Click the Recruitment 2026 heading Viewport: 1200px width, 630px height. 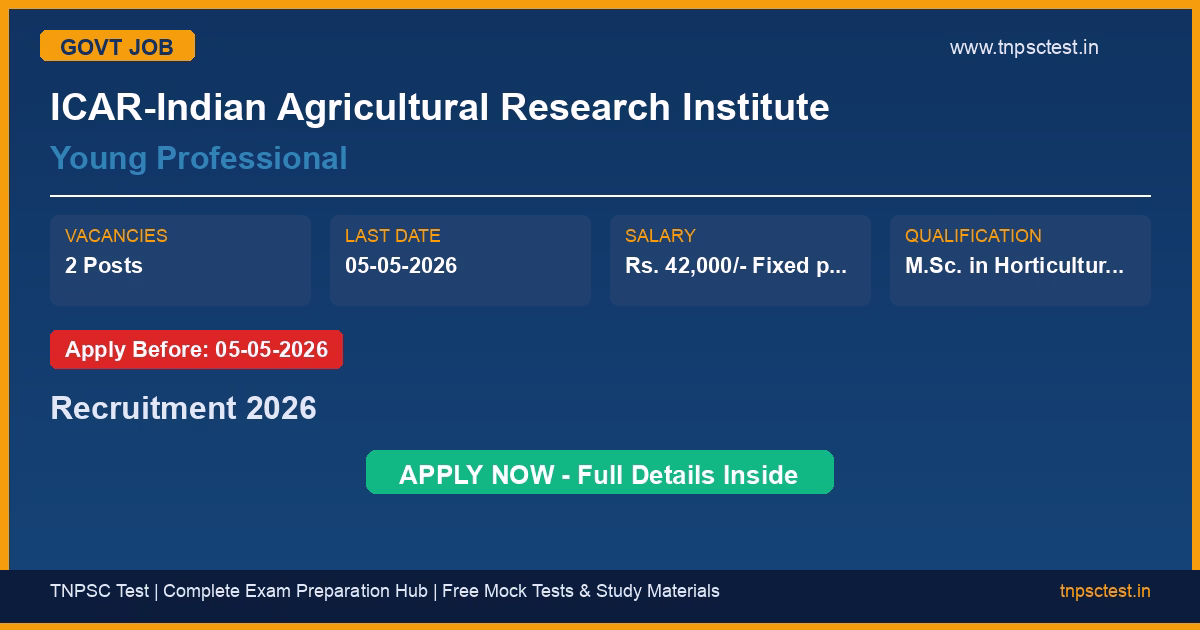tap(183, 408)
